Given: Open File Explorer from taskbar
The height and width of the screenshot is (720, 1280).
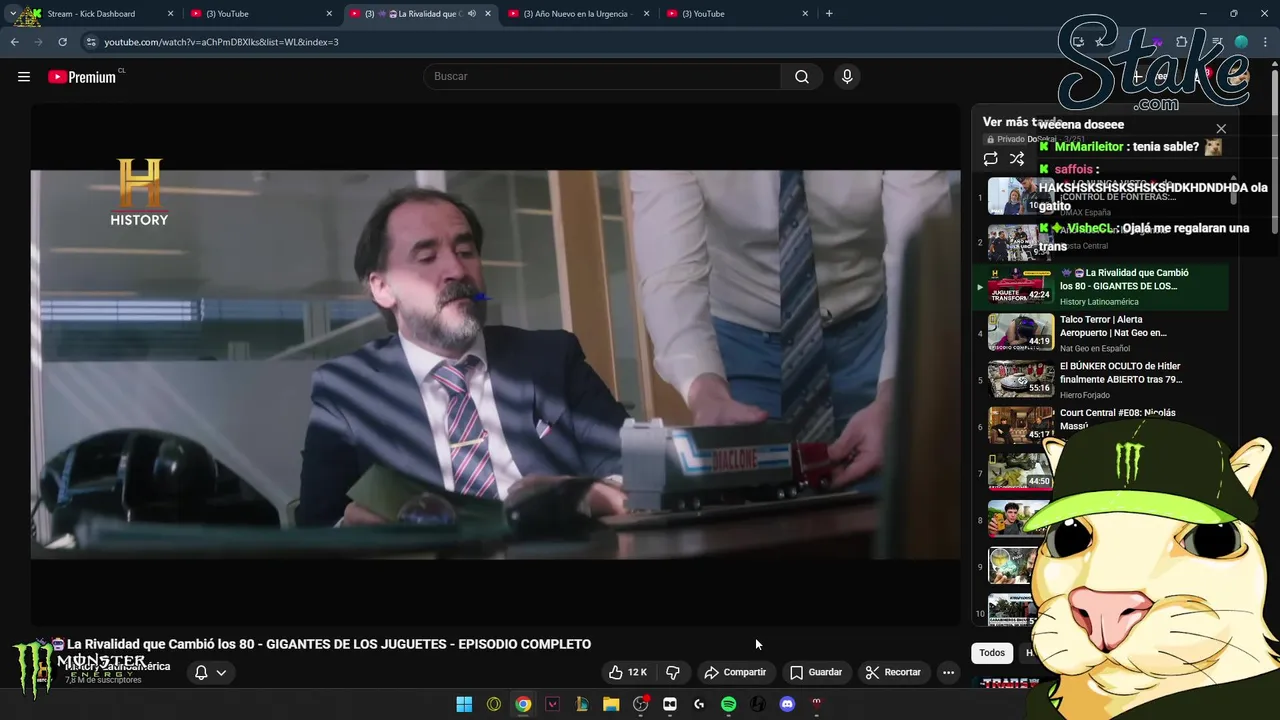Looking at the screenshot, I should click(611, 704).
